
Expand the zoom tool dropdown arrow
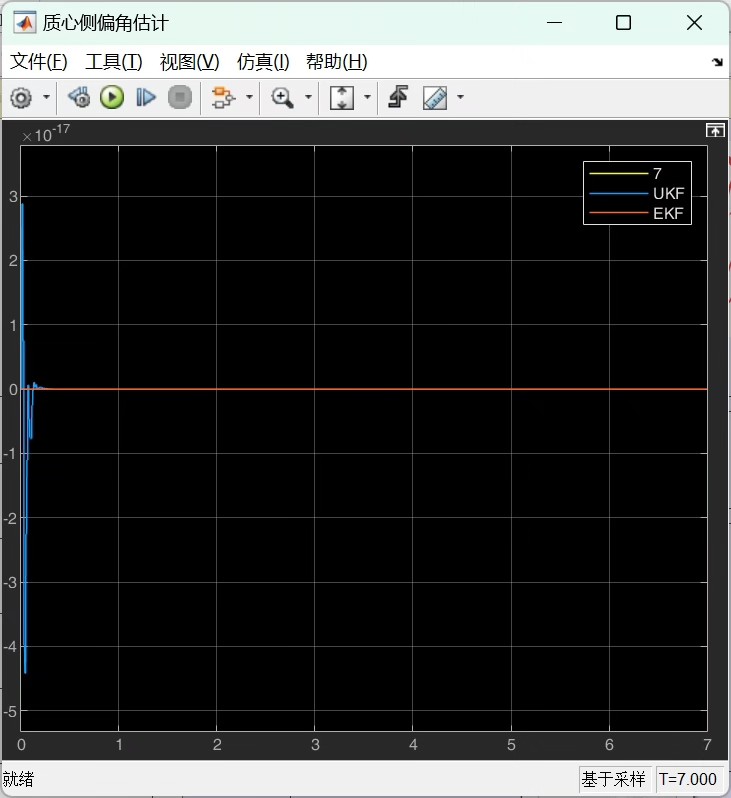[308, 97]
